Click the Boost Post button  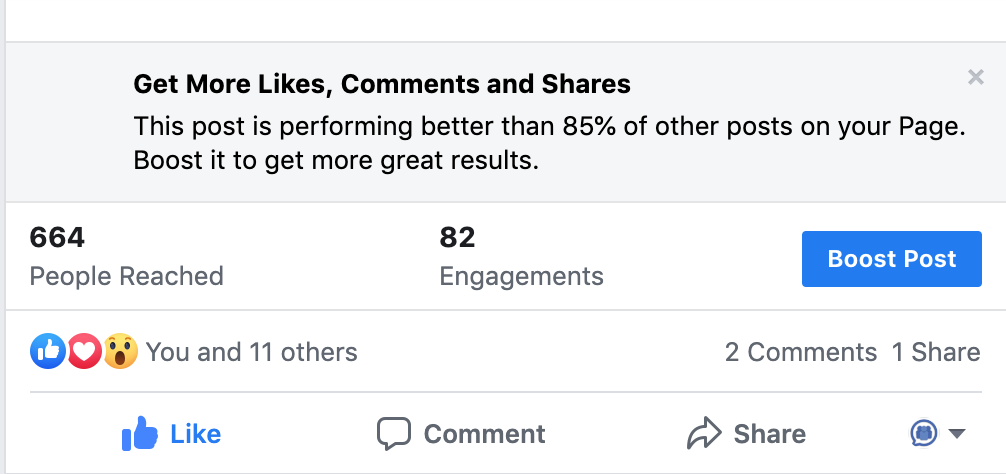coord(892,258)
